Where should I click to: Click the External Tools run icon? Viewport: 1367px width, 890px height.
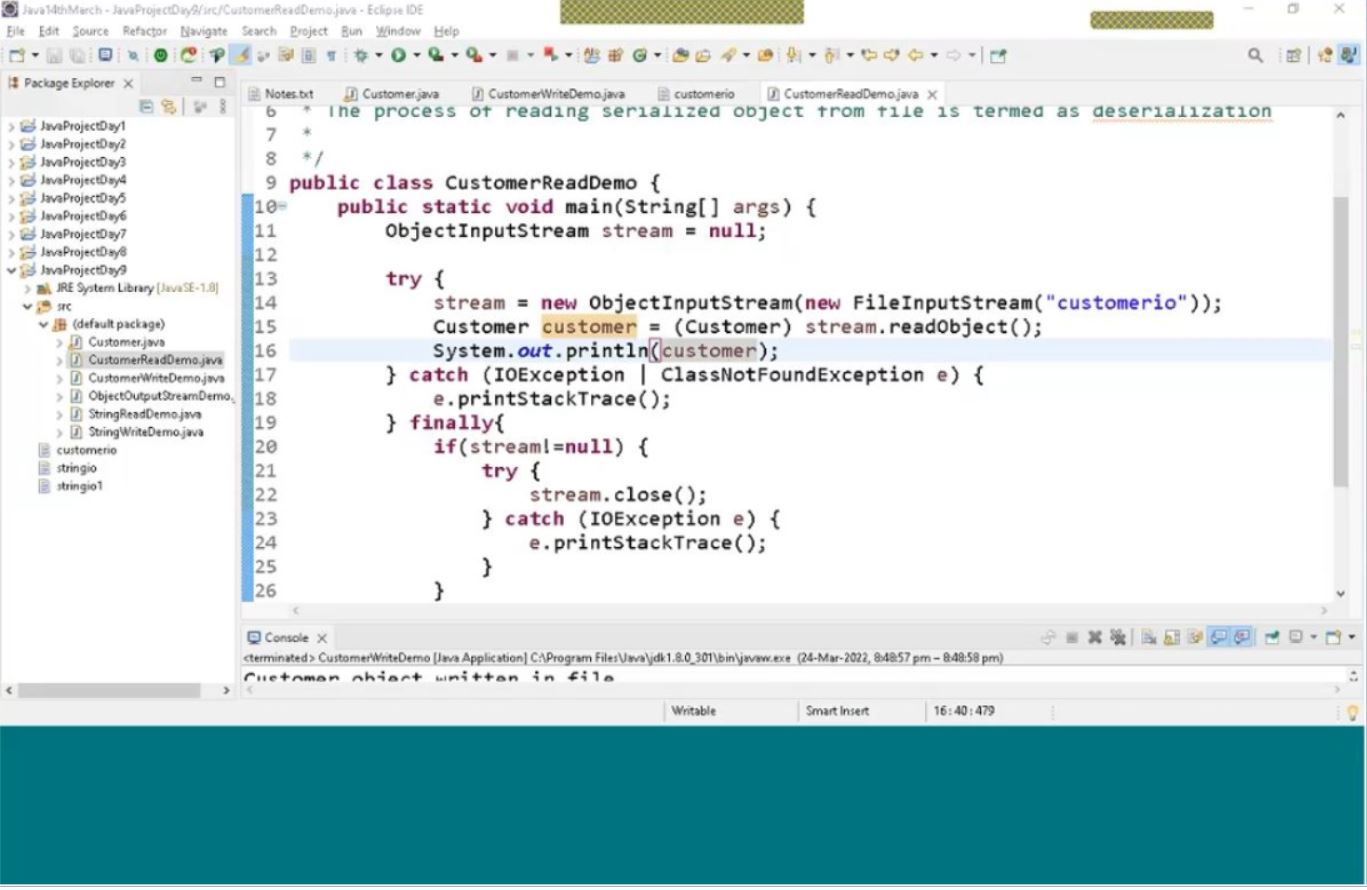click(x=472, y=56)
